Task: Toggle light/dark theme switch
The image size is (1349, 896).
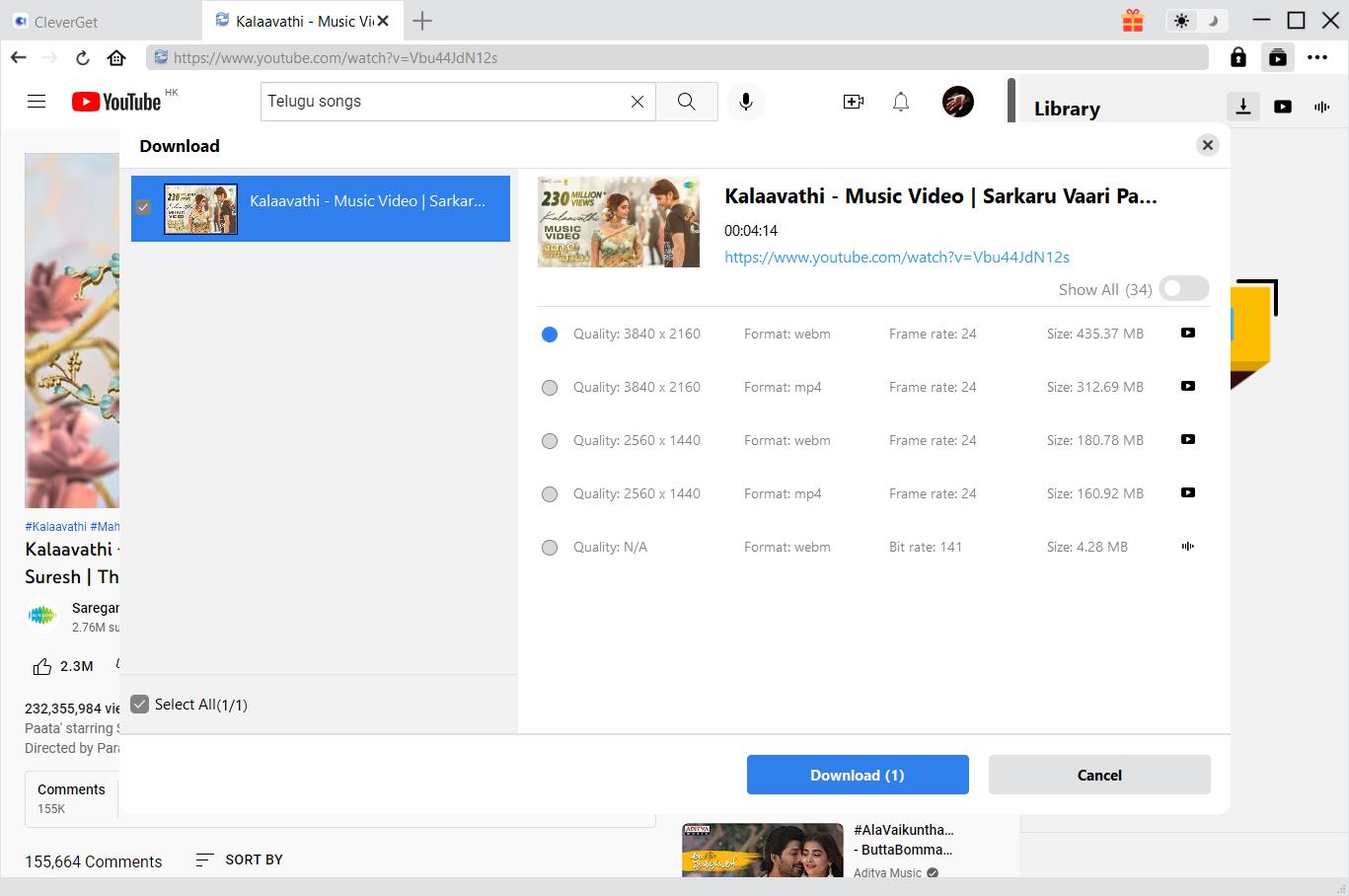Action: coord(1196,21)
